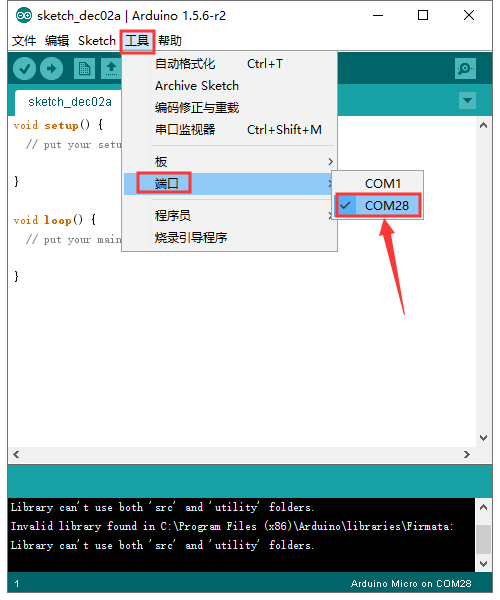Click the 'void setup()' code line
Viewport: 500px width, 600px height.
coord(58,125)
